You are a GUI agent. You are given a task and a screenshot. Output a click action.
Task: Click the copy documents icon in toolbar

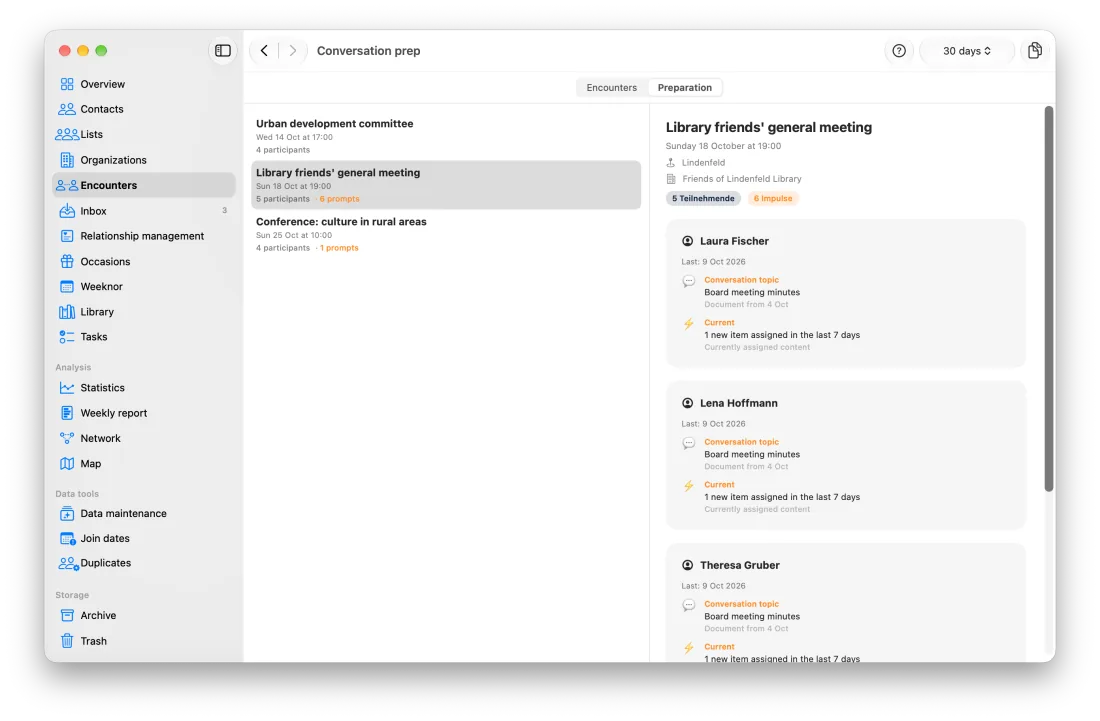click(1035, 50)
